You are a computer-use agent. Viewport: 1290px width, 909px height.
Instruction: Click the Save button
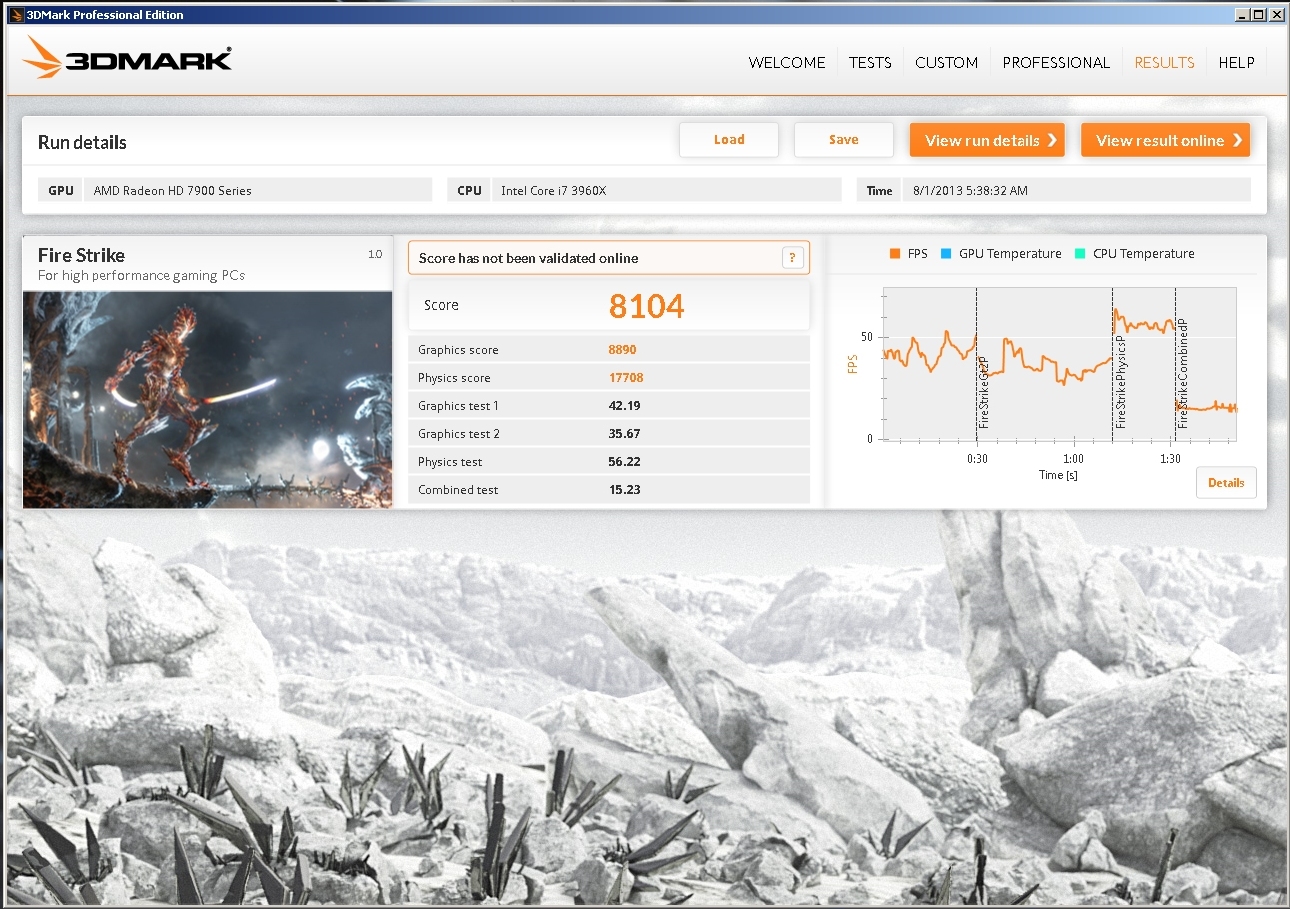click(844, 140)
